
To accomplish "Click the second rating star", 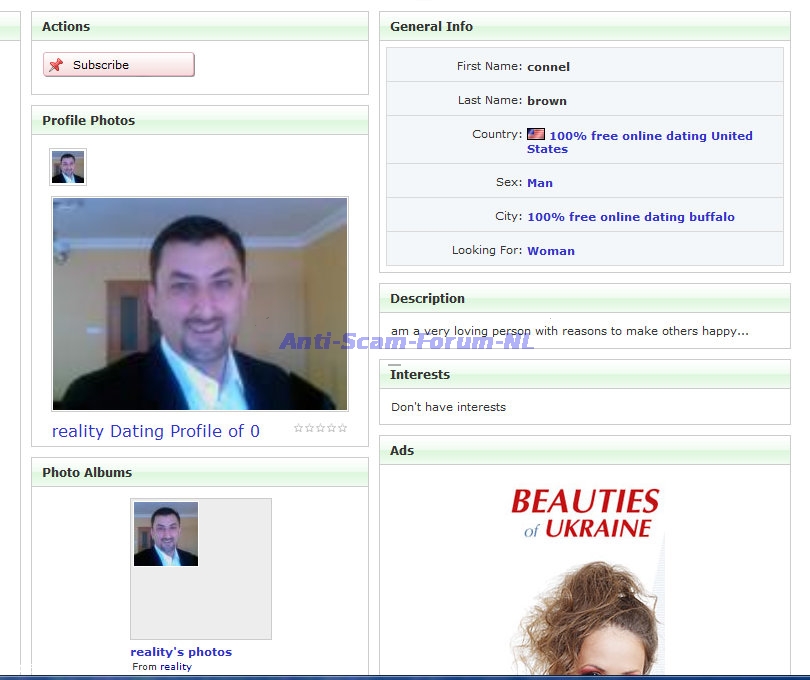I will pyautogui.click(x=310, y=428).
